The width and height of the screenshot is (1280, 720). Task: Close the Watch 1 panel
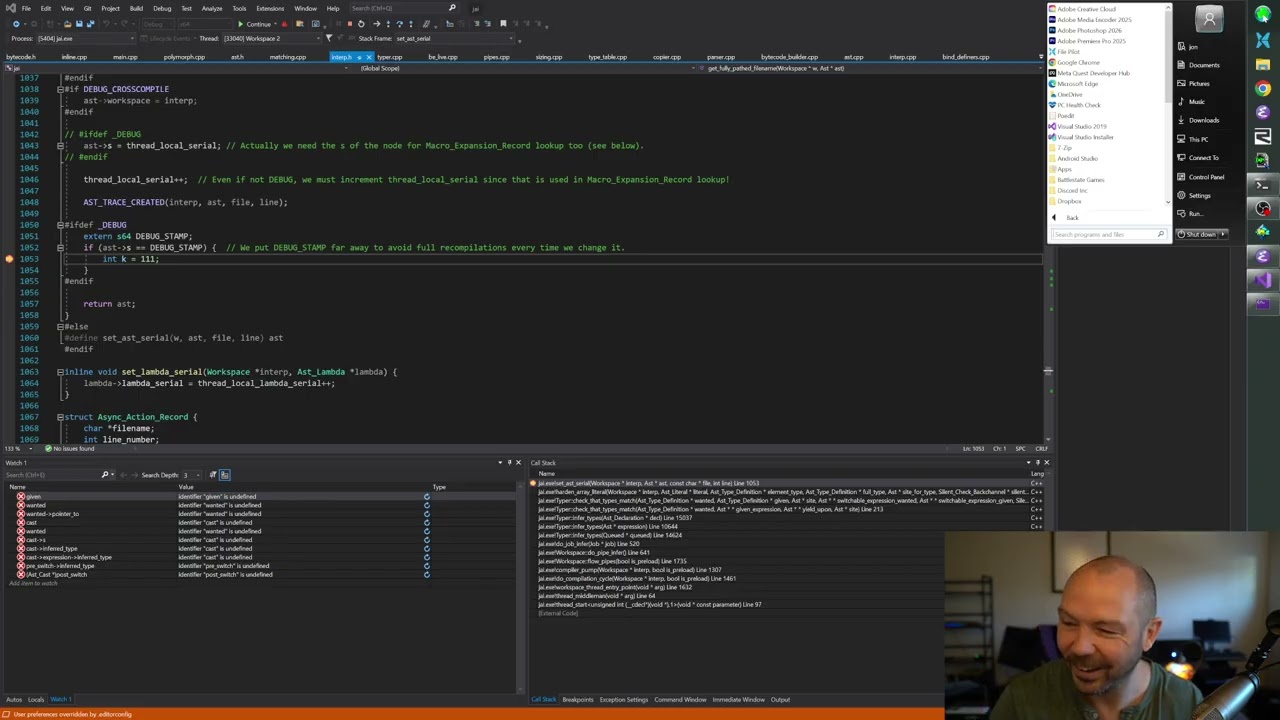point(518,463)
